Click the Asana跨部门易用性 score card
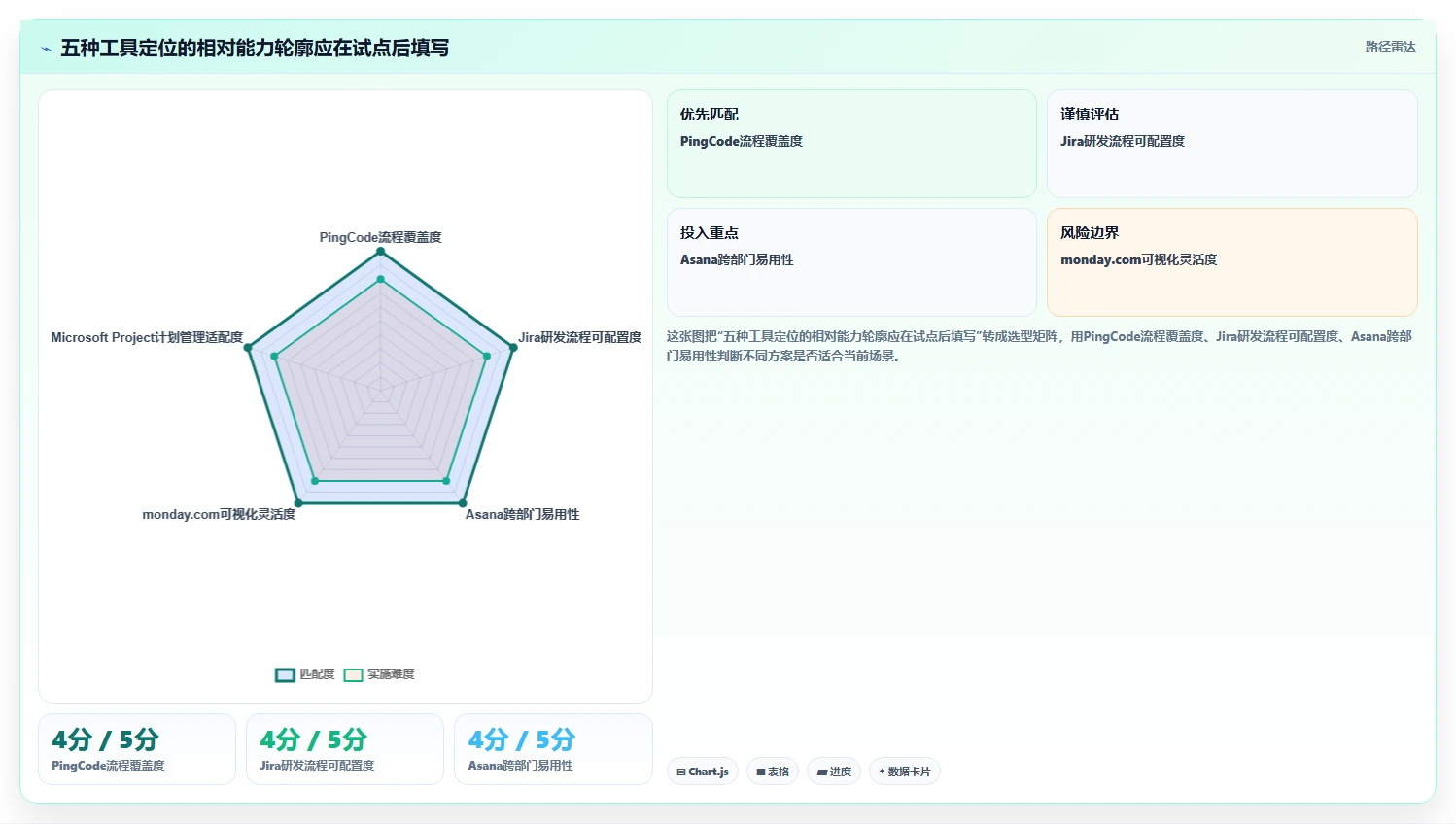The image size is (1456, 824). pyautogui.click(x=553, y=749)
